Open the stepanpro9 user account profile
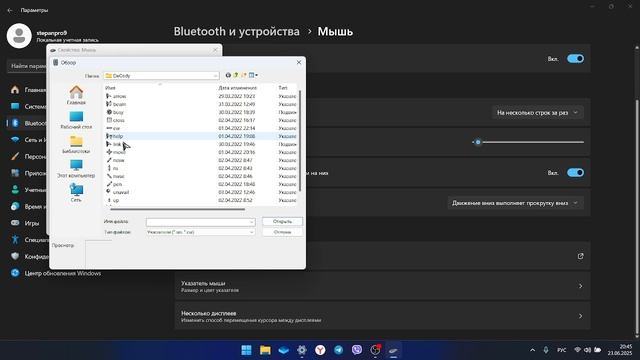Image resolution: width=640 pixels, height=360 pixels. point(53,36)
